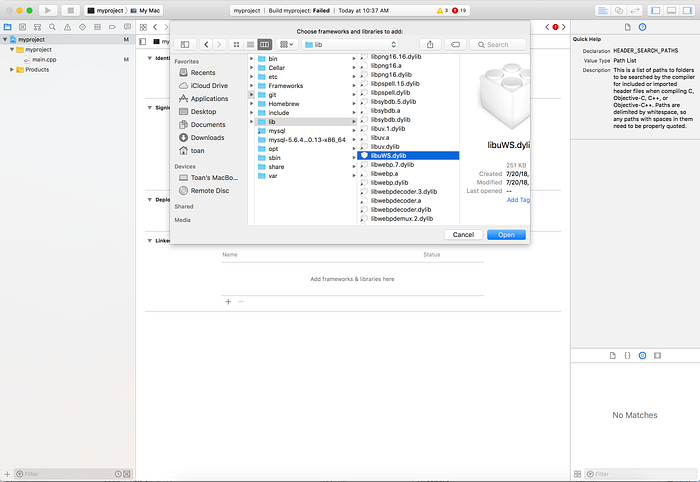Toggle the Debug area visibility
Screen dimensions: 700x482
[671, 10]
